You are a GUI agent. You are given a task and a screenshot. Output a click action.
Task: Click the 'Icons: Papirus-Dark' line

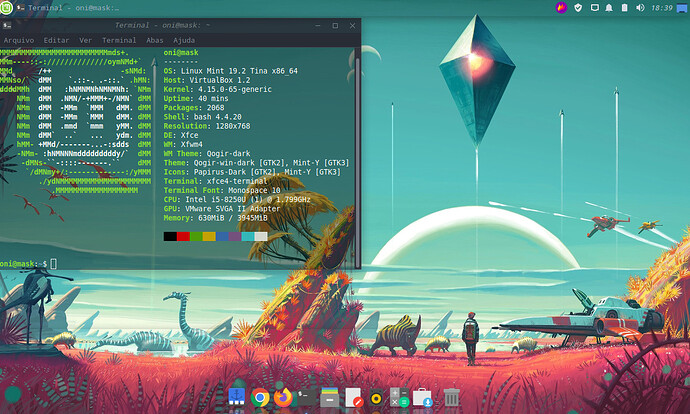pyautogui.click(x=252, y=172)
